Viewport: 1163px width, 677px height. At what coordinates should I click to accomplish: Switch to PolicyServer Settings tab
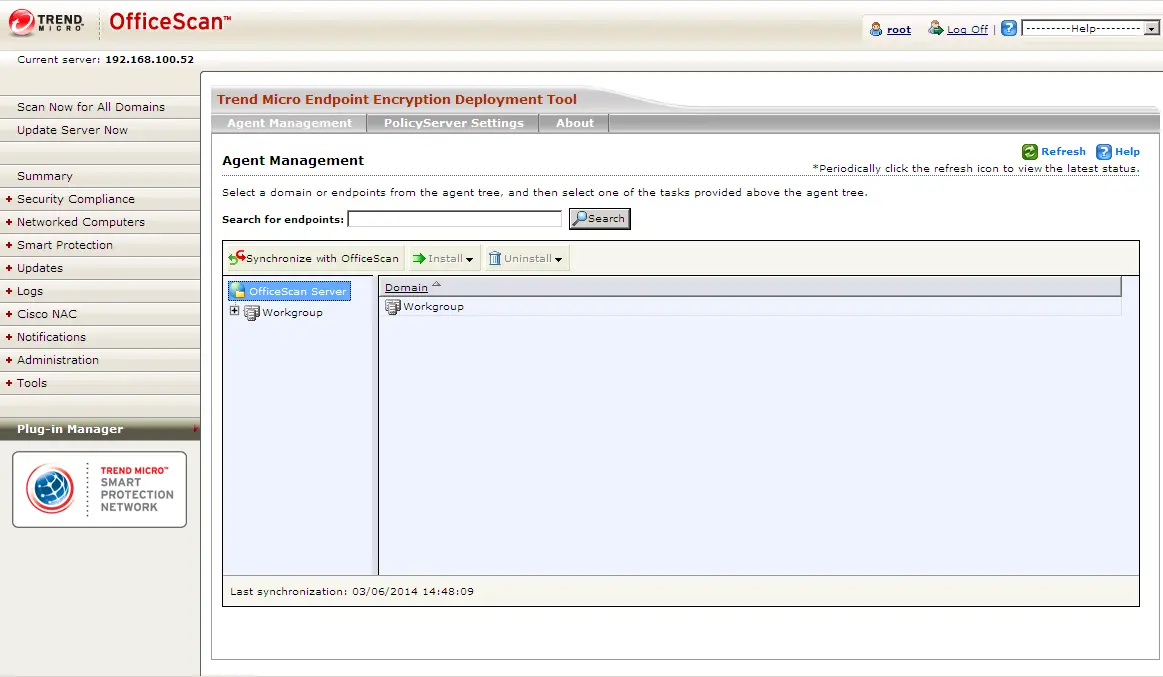tap(453, 123)
